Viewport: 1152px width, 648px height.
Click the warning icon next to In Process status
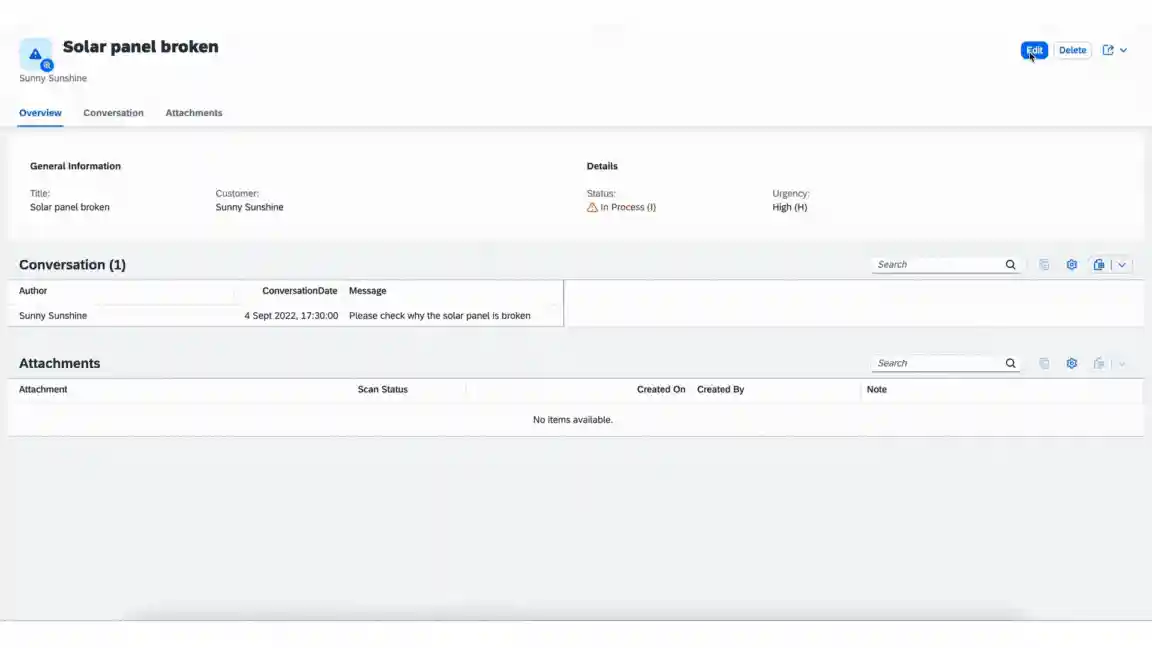pos(593,207)
